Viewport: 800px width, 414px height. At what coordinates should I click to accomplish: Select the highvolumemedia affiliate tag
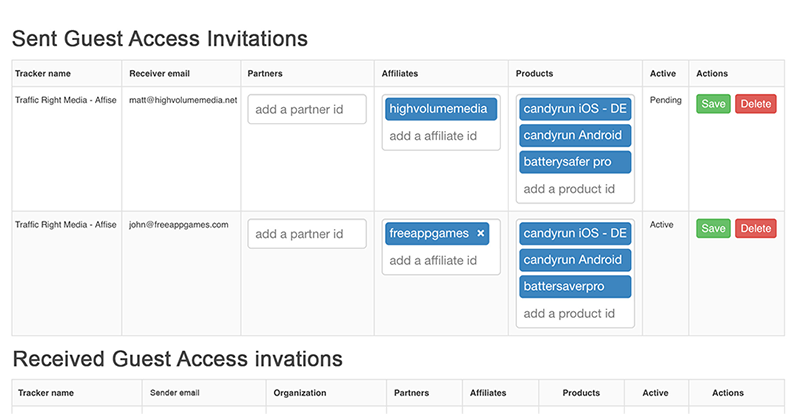click(438, 109)
